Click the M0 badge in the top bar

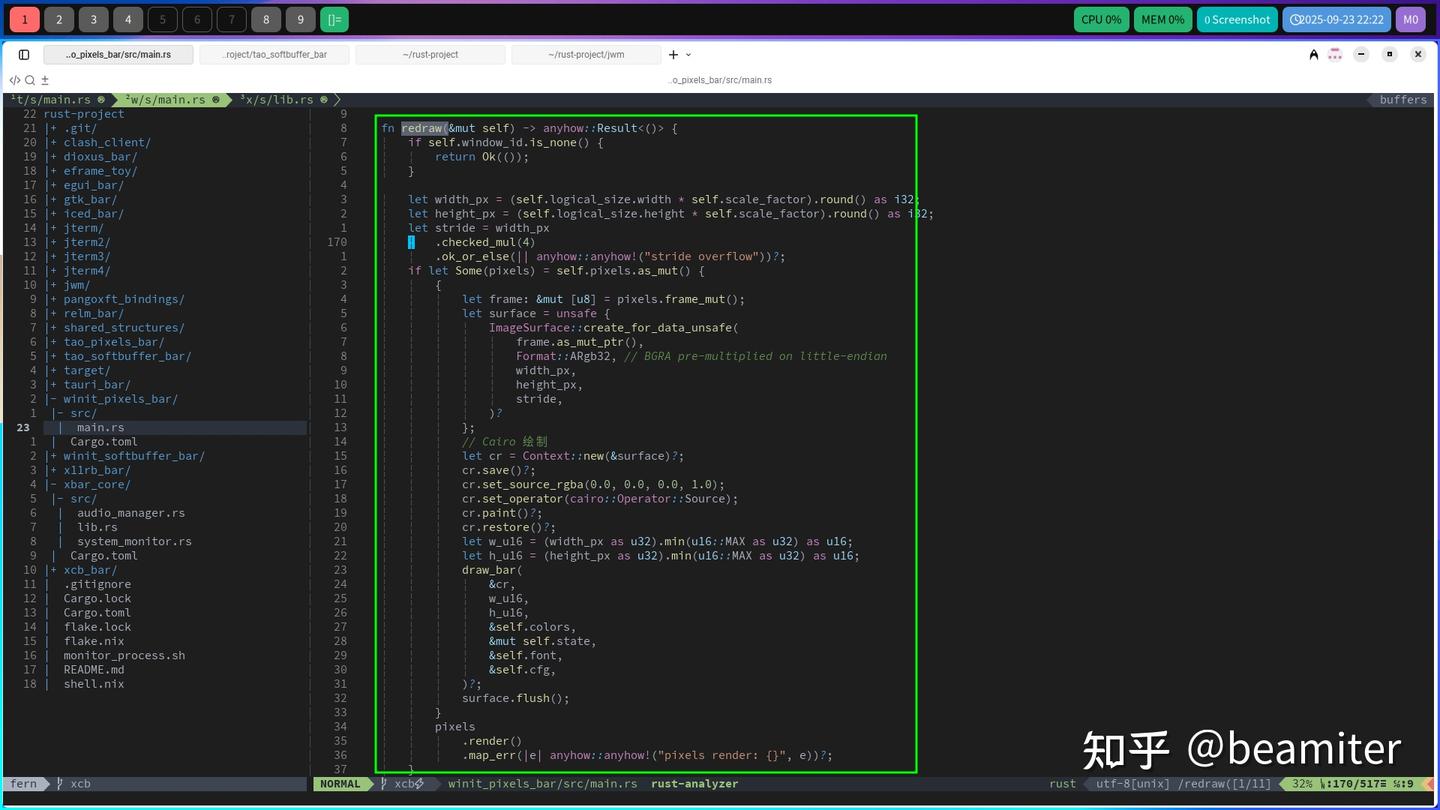[x=1410, y=19]
